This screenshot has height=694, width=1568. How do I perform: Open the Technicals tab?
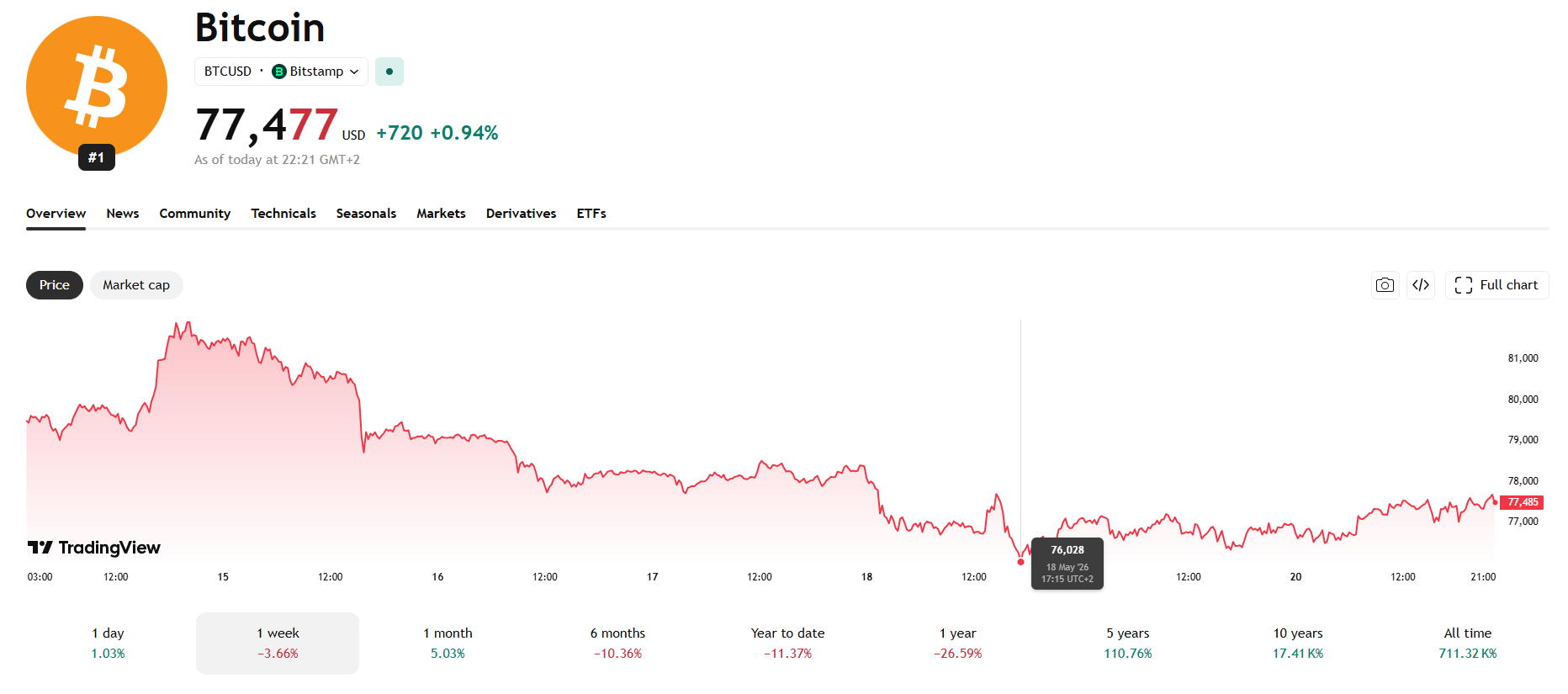(283, 214)
